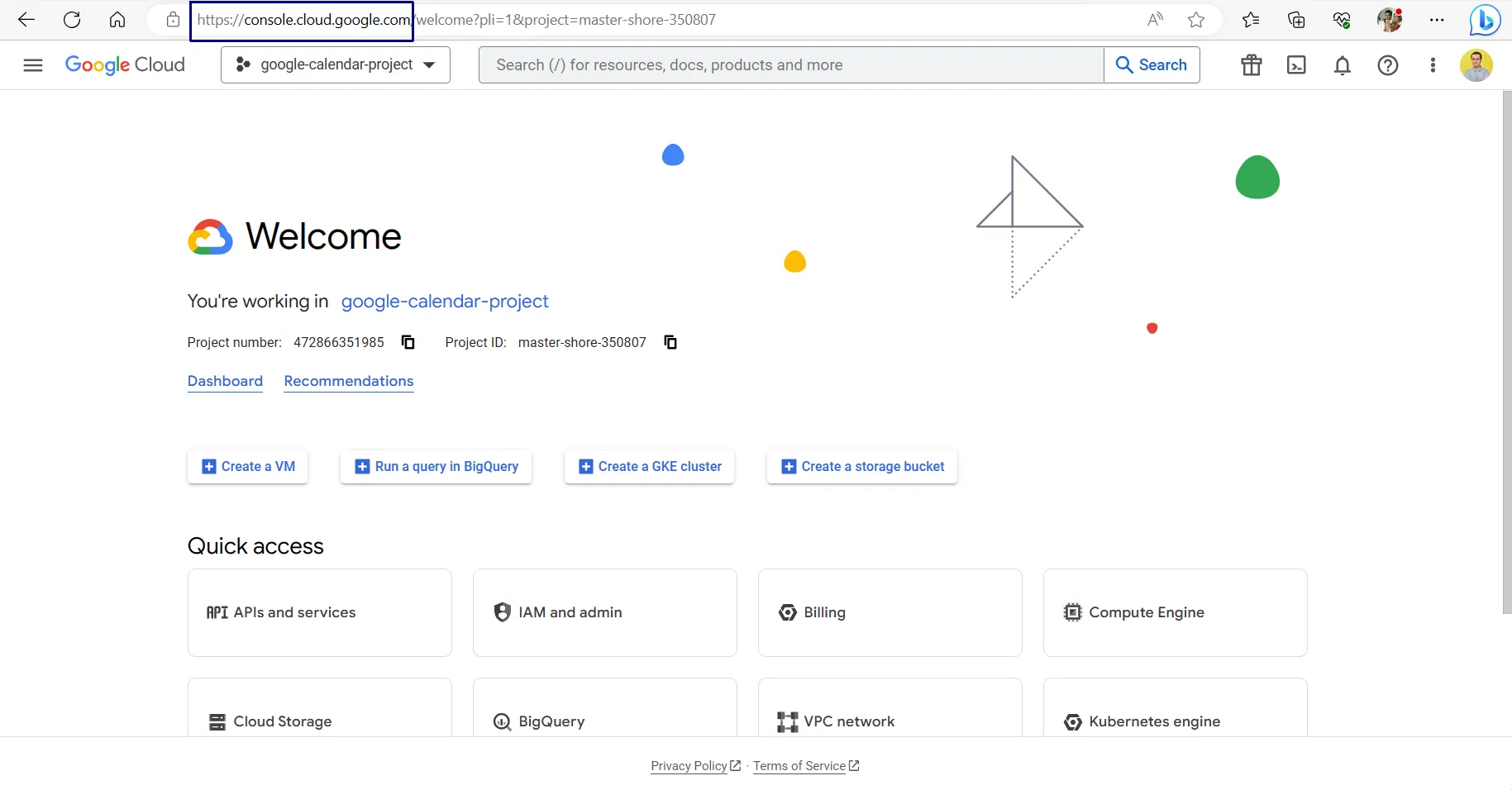Open the google-calendar-project link
The image size is (1512, 790).
pos(445,302)
